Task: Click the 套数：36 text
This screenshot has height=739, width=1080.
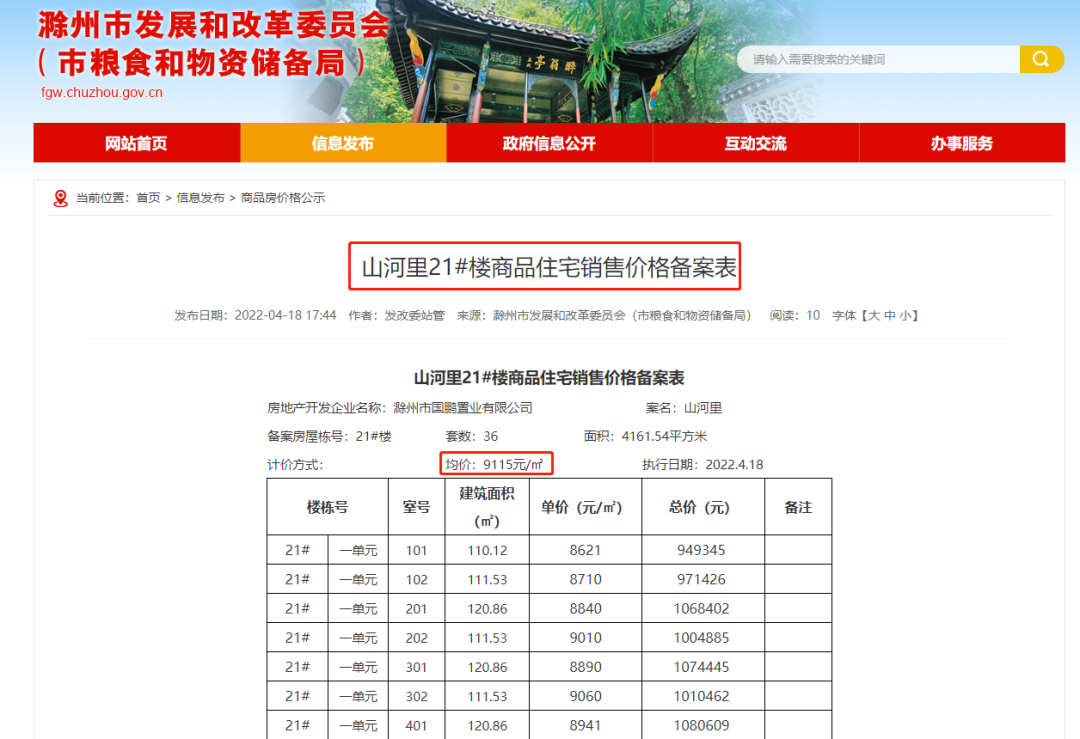Action: (x=472, y=436)
